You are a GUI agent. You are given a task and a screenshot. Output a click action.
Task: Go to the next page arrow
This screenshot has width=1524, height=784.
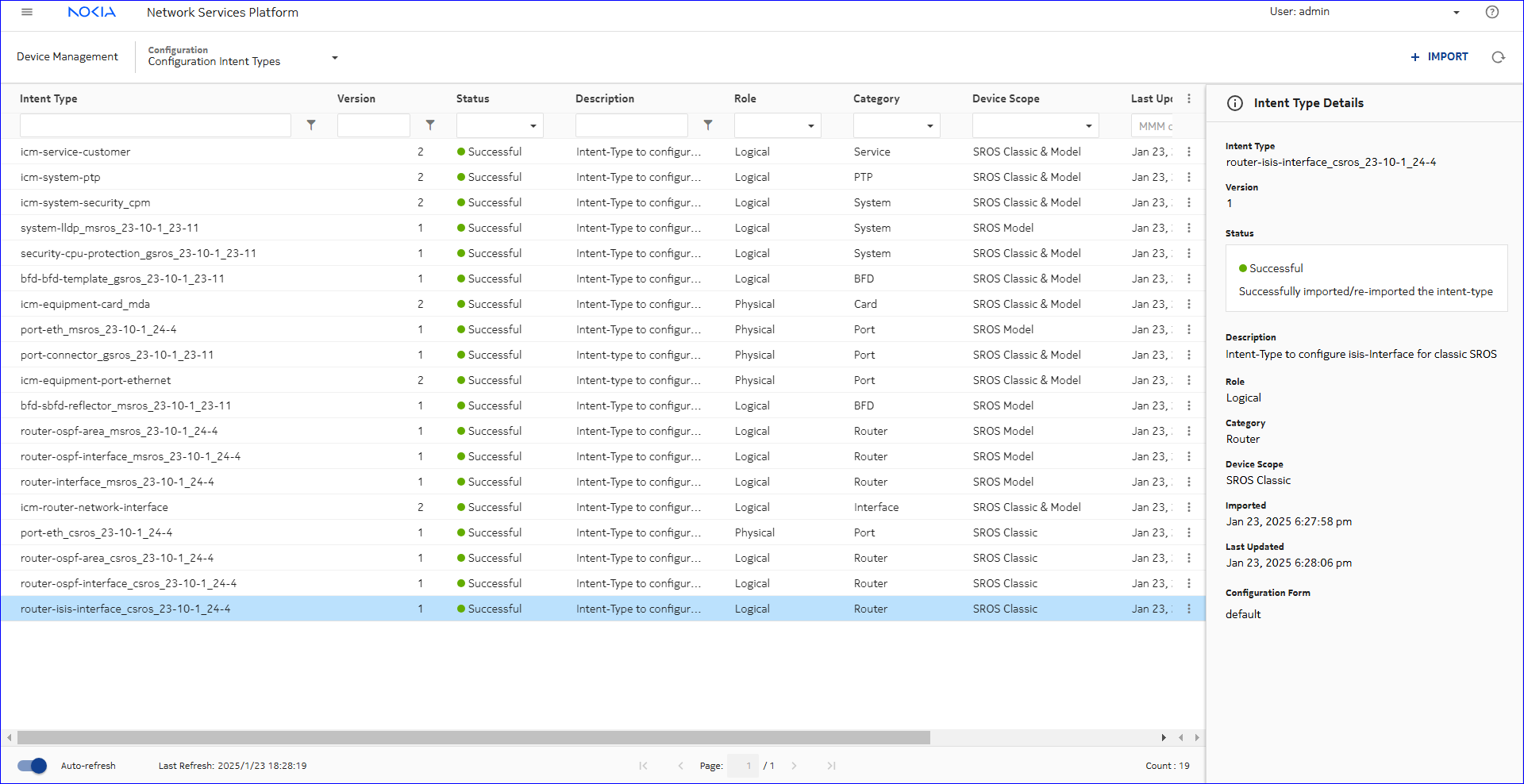tap(794, 766)
